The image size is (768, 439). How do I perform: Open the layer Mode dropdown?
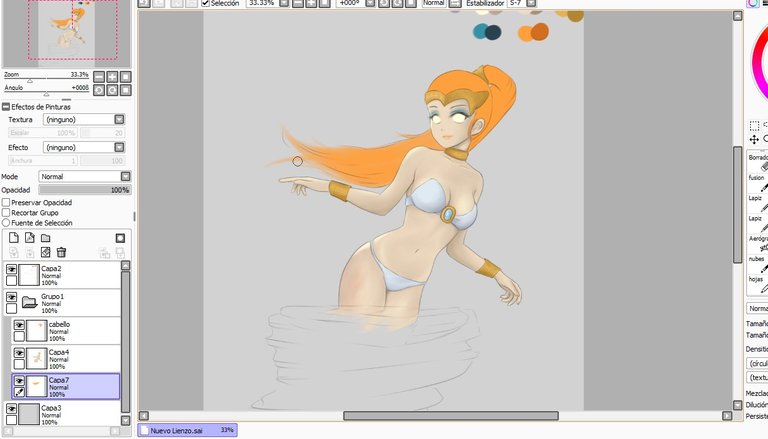[125, 176]
